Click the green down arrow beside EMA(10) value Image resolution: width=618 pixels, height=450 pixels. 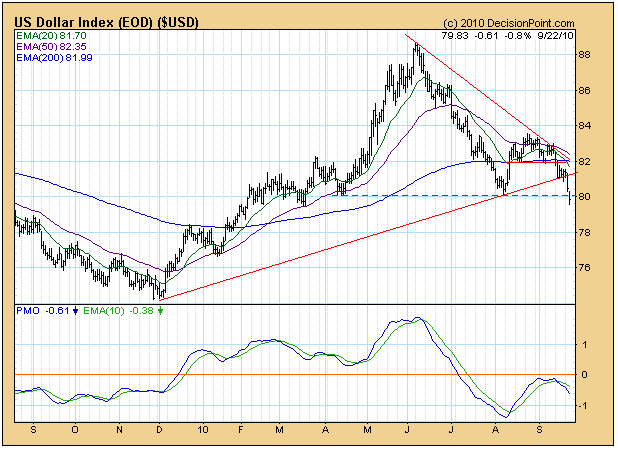[x=160, y=311]
